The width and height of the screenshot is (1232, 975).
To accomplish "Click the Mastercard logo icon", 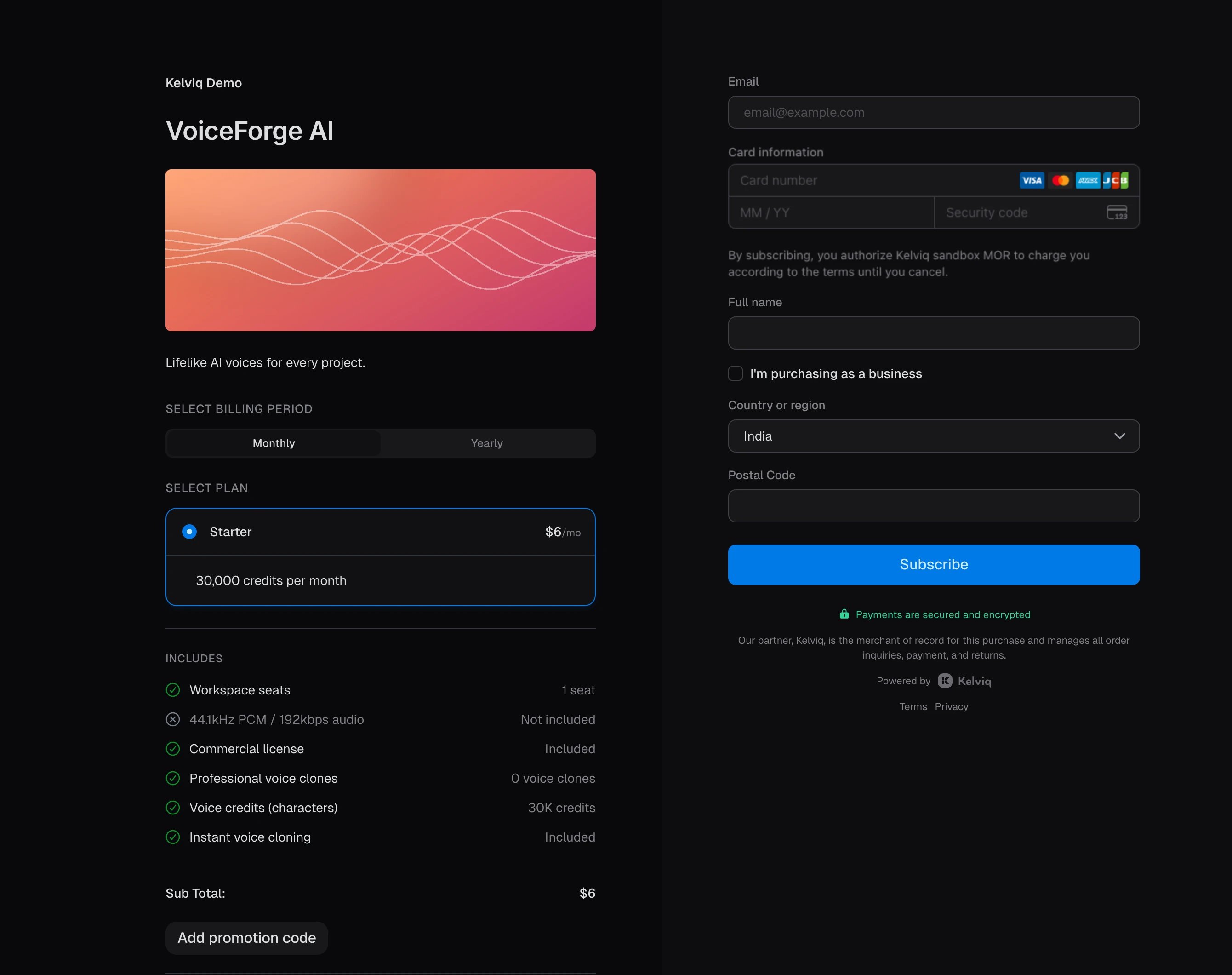I will (1060, 180).
